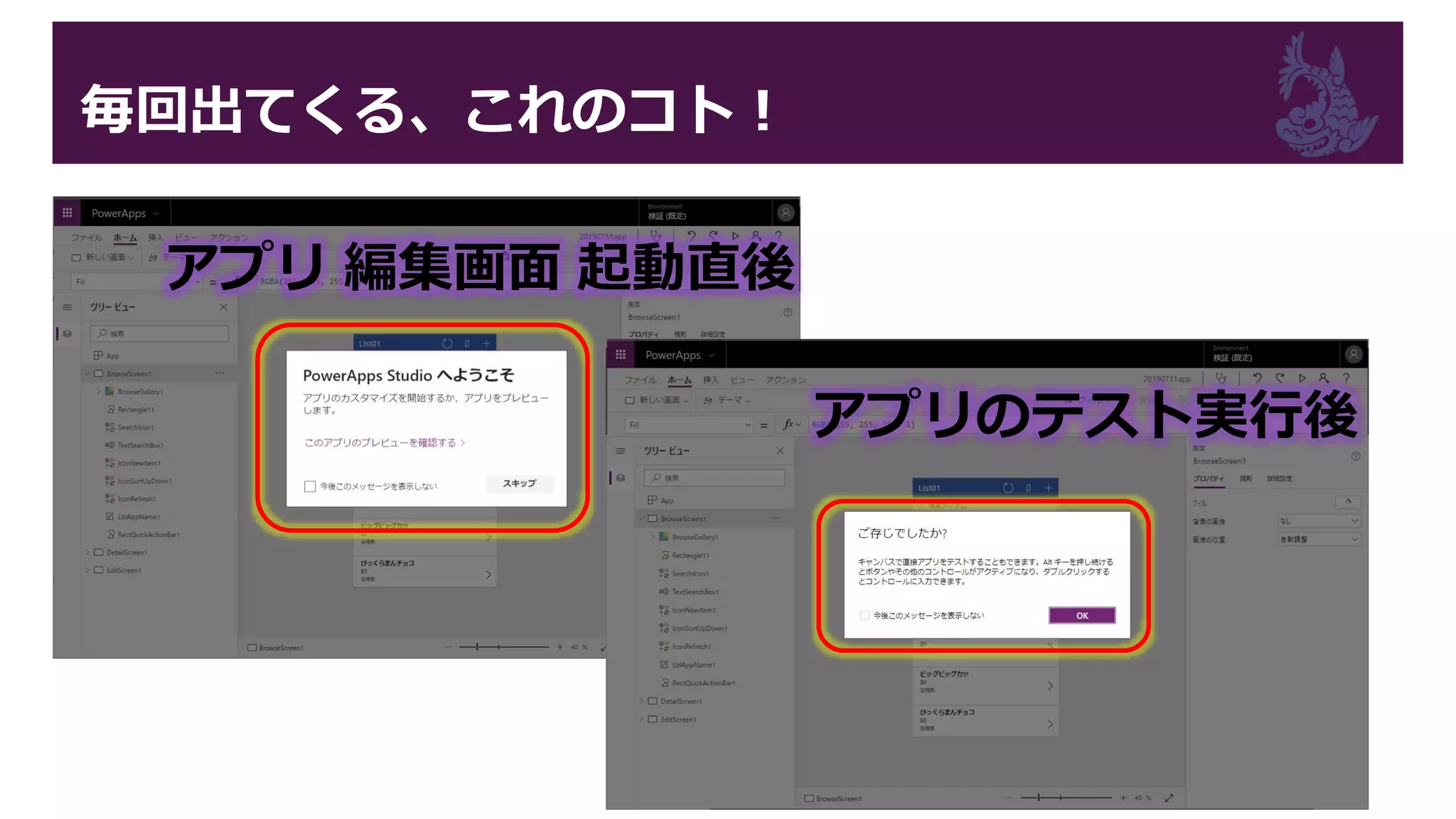Click the zoom slider in right window status bar
Screen dimensions: 1456x819
click(1066, 798)
